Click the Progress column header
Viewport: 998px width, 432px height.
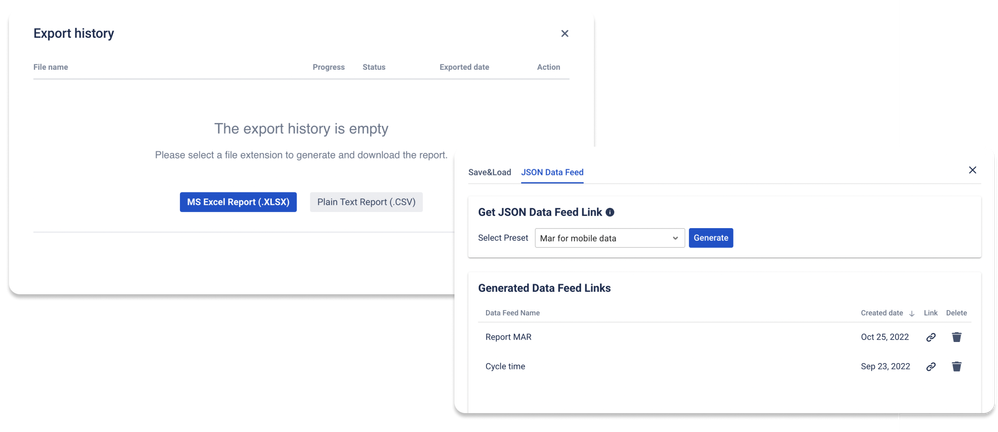[x=328, y=67]
